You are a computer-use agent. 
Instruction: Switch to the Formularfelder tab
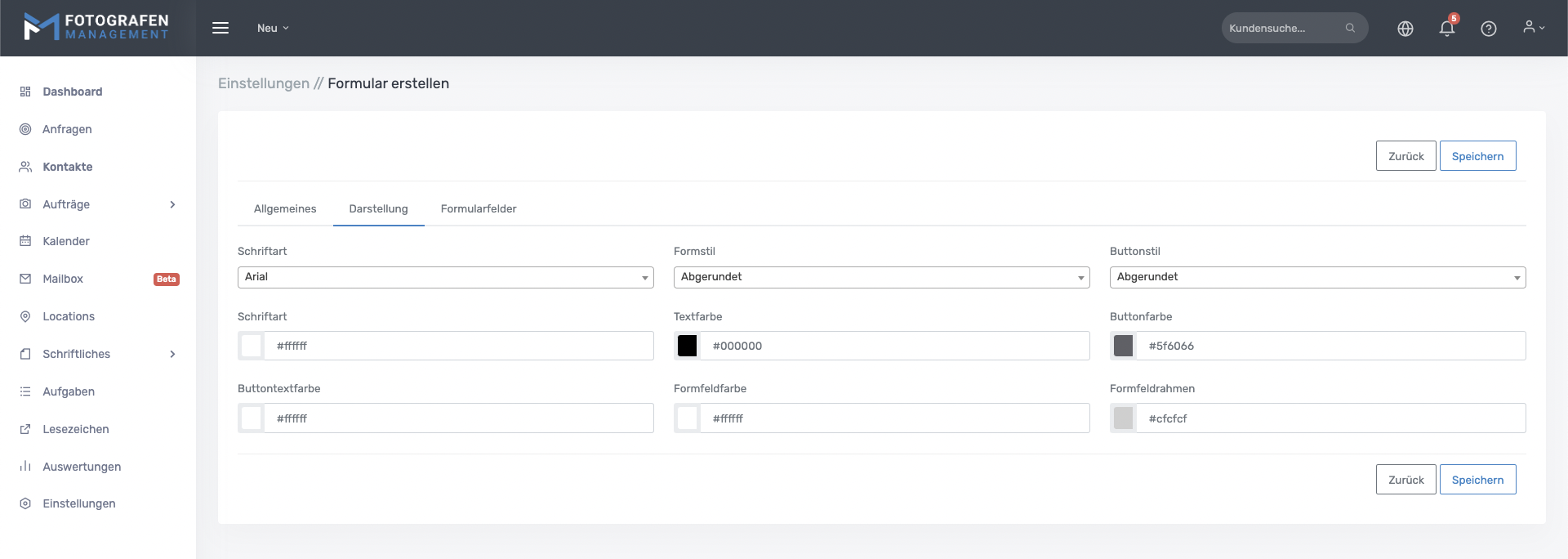[478, 209]
